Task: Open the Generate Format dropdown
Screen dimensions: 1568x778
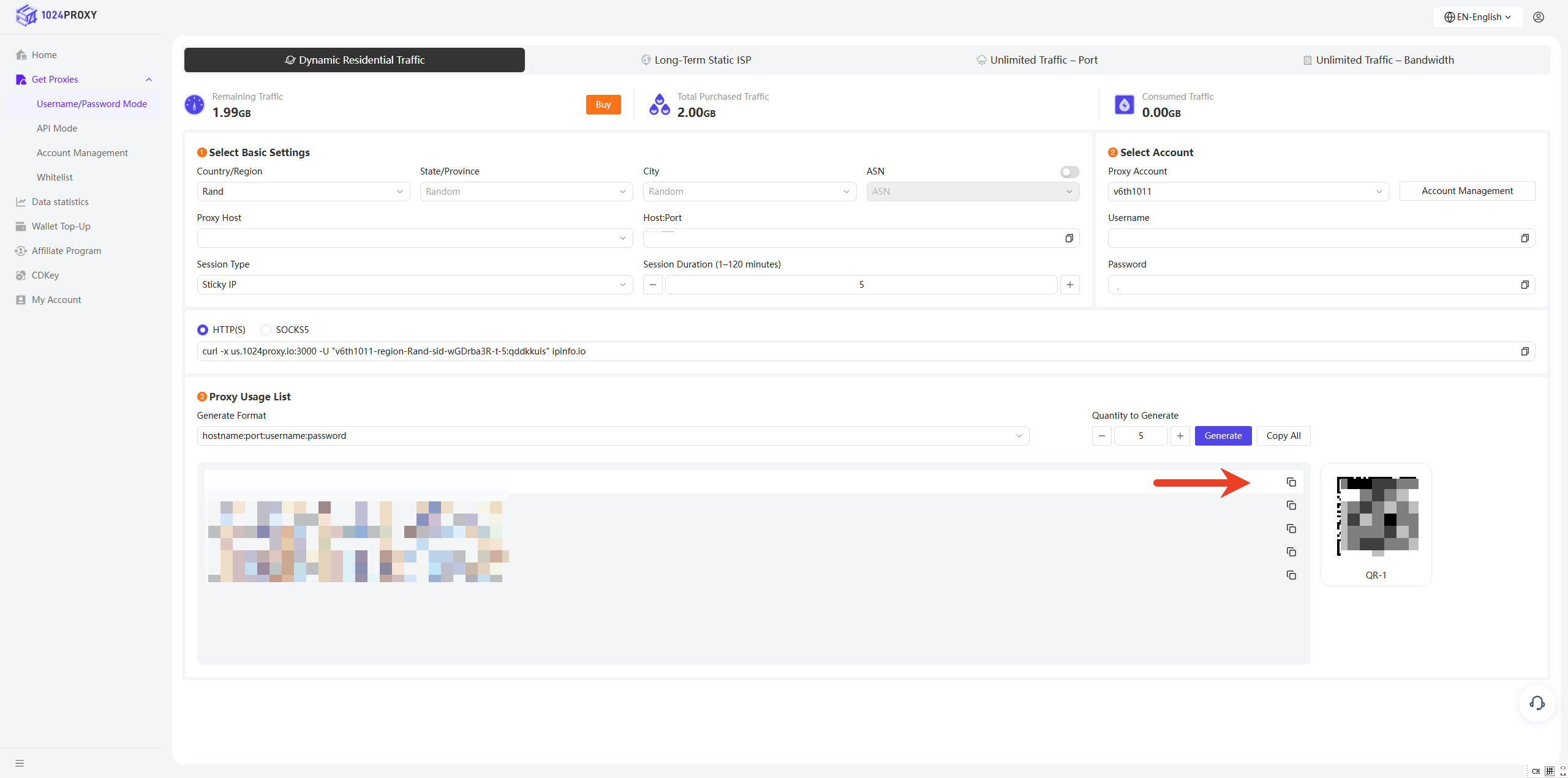Action: pyautogui.click(x=612, y=436)
